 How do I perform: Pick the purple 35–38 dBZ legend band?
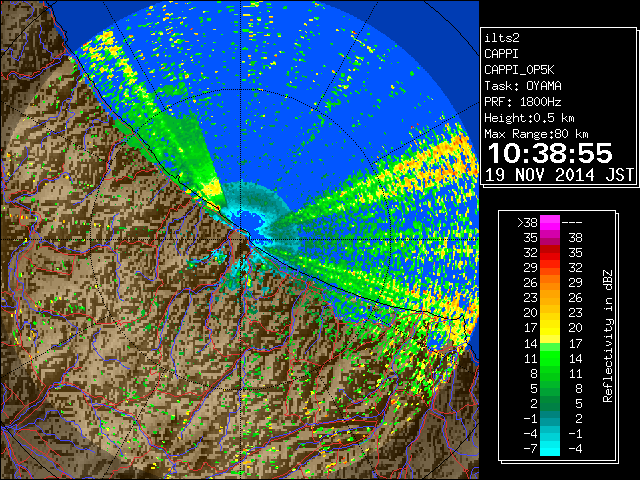550,238
